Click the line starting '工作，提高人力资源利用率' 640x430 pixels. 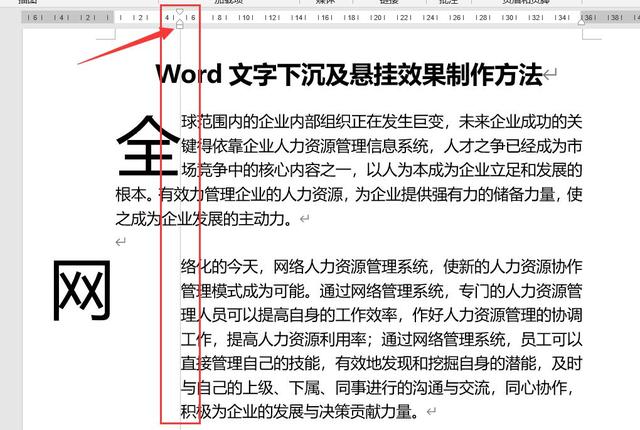382,339
